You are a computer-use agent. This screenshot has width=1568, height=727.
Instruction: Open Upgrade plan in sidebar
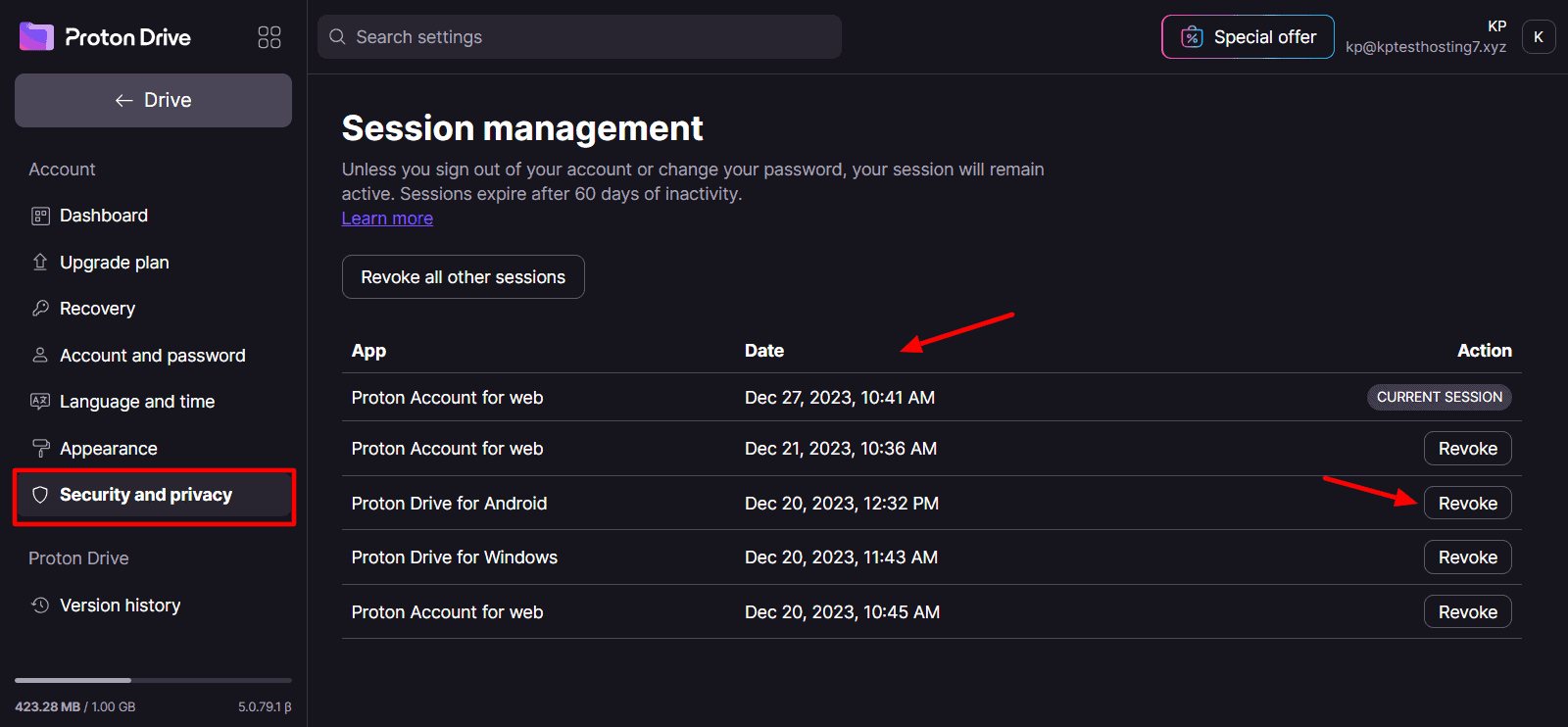pos(114,263)
